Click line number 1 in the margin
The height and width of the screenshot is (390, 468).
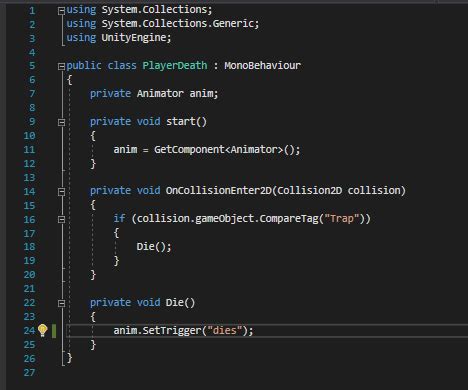32,11
